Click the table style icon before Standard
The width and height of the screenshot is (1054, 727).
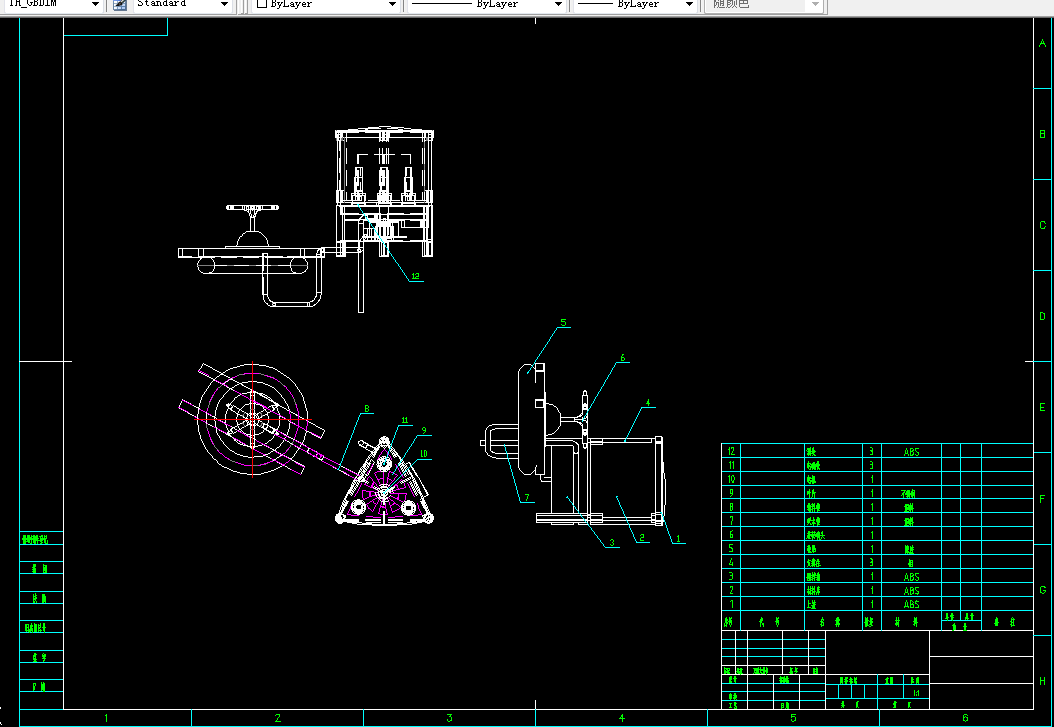120,5
